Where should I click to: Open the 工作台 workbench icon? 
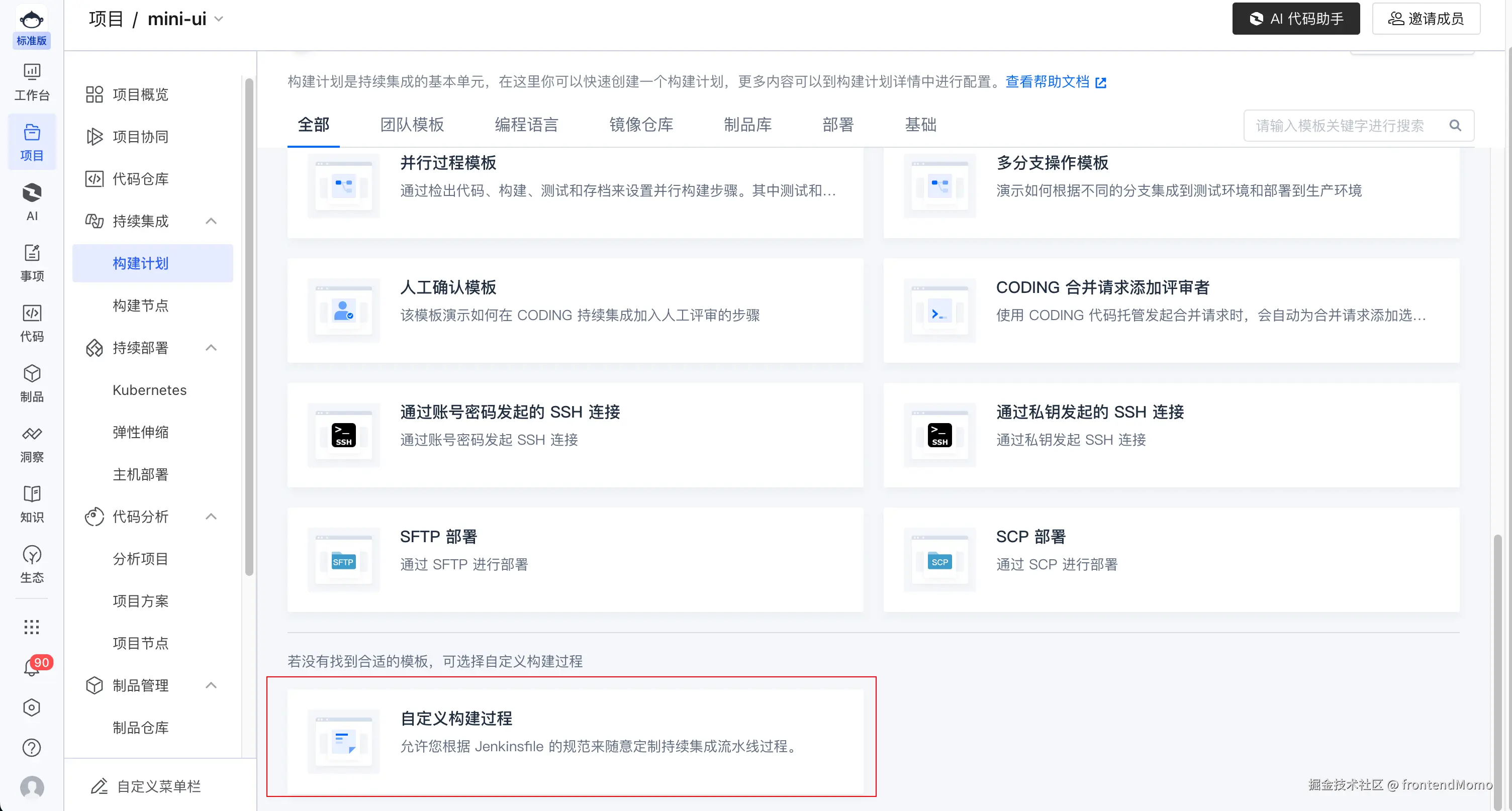(32, 81)
